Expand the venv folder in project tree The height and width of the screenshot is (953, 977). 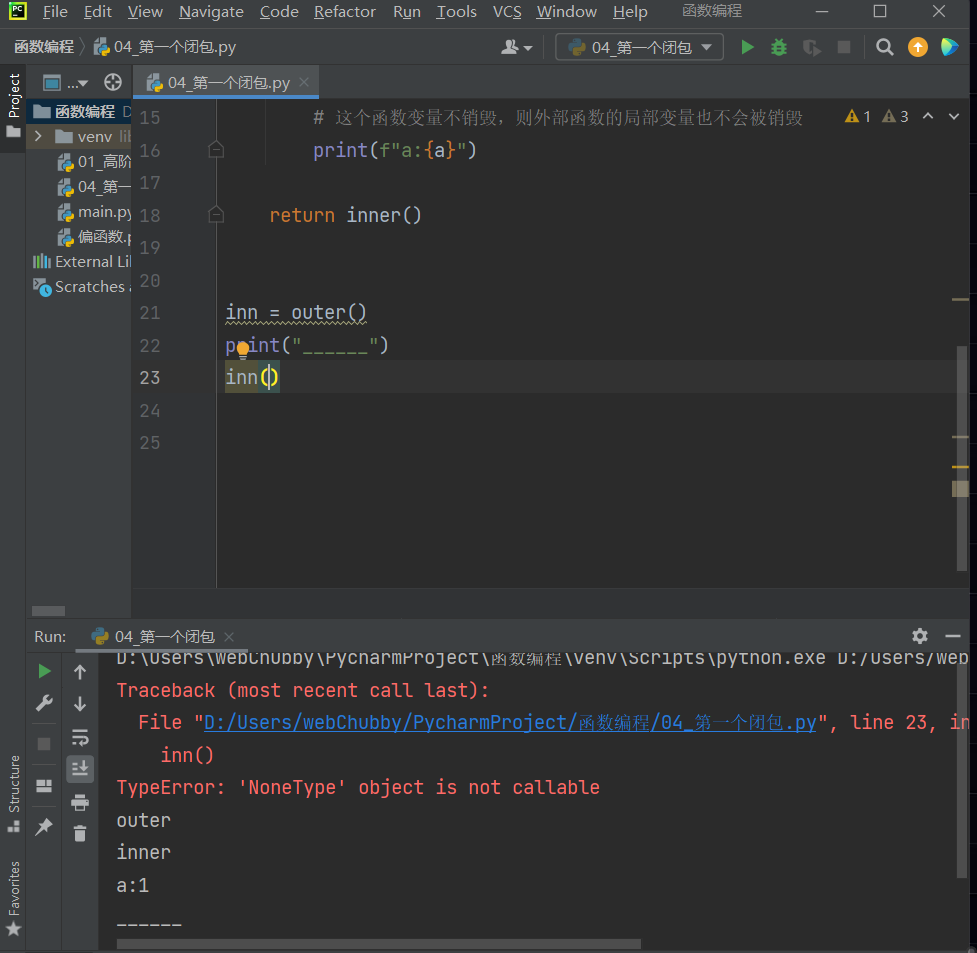point(39,136)
